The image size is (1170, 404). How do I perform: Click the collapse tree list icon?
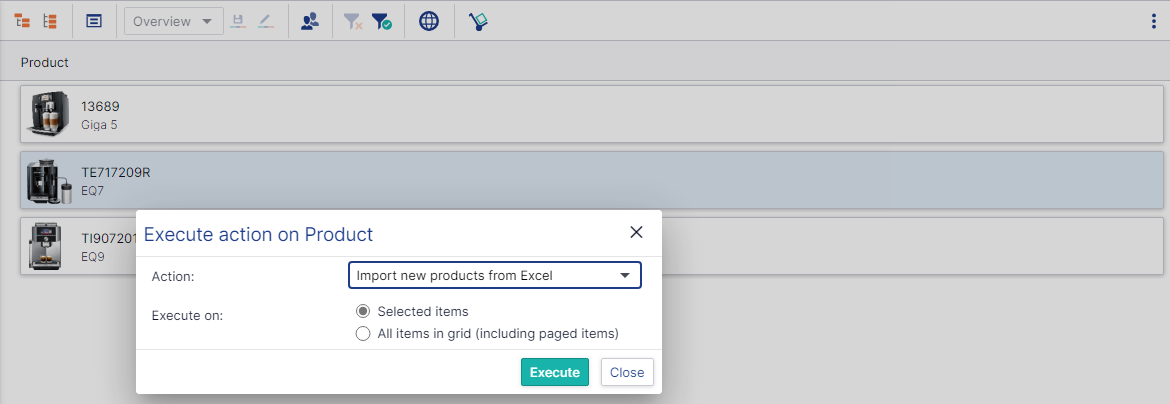click(x=51, y=22)
